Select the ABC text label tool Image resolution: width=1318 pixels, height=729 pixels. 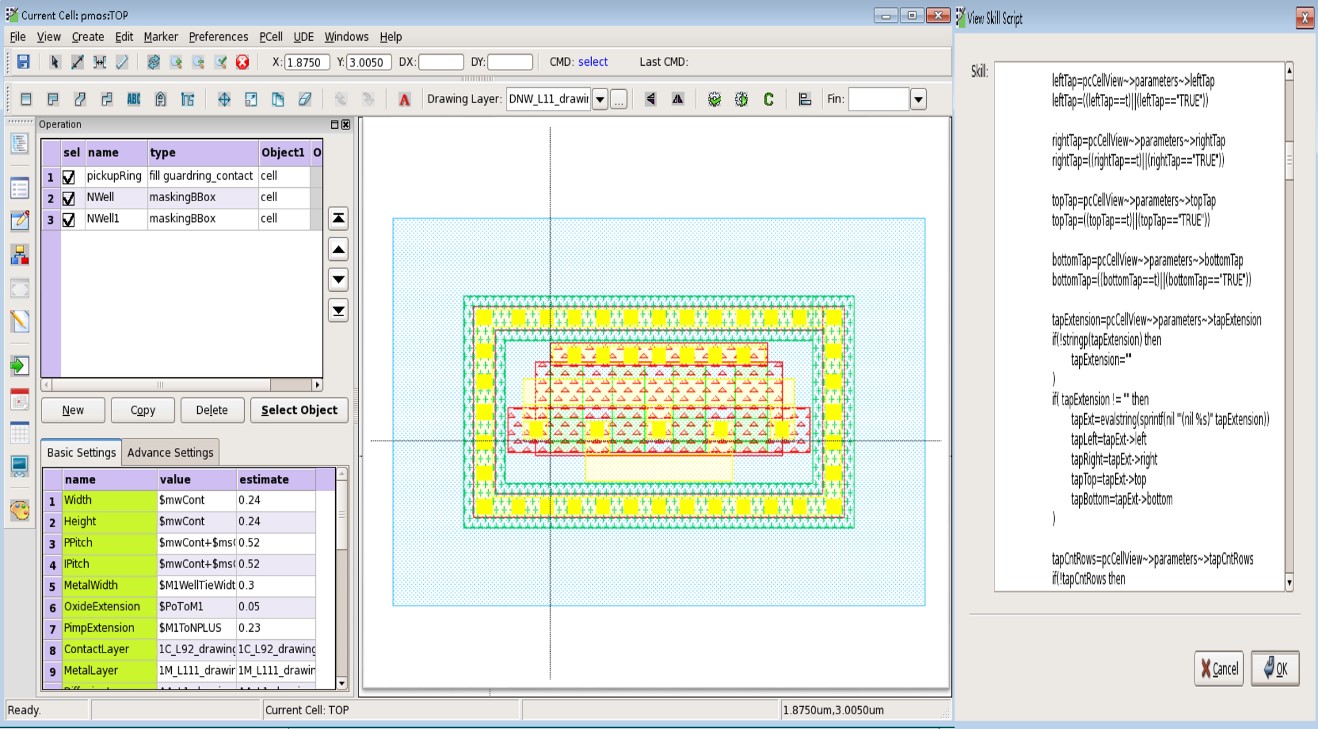click(134, 99)
